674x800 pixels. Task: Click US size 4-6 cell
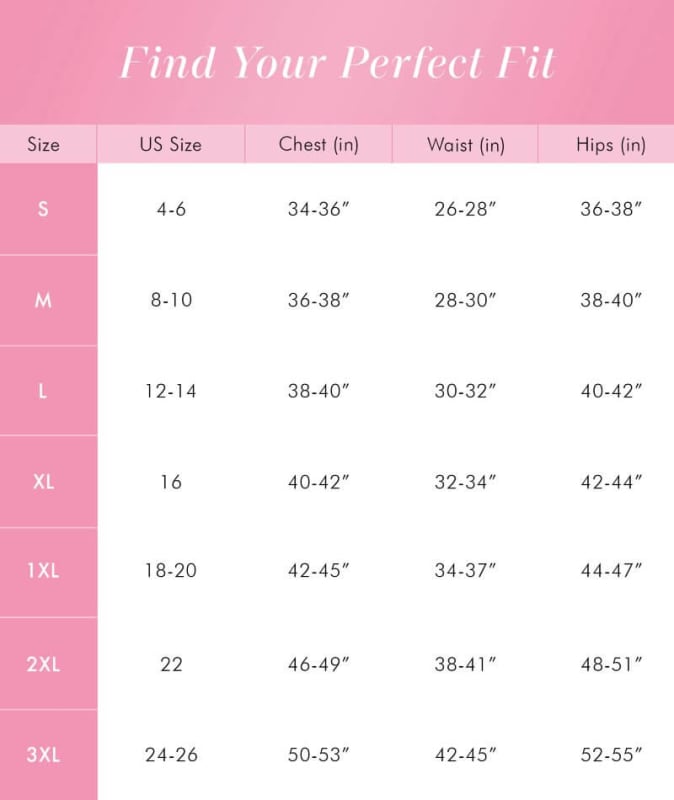(171, 209)
